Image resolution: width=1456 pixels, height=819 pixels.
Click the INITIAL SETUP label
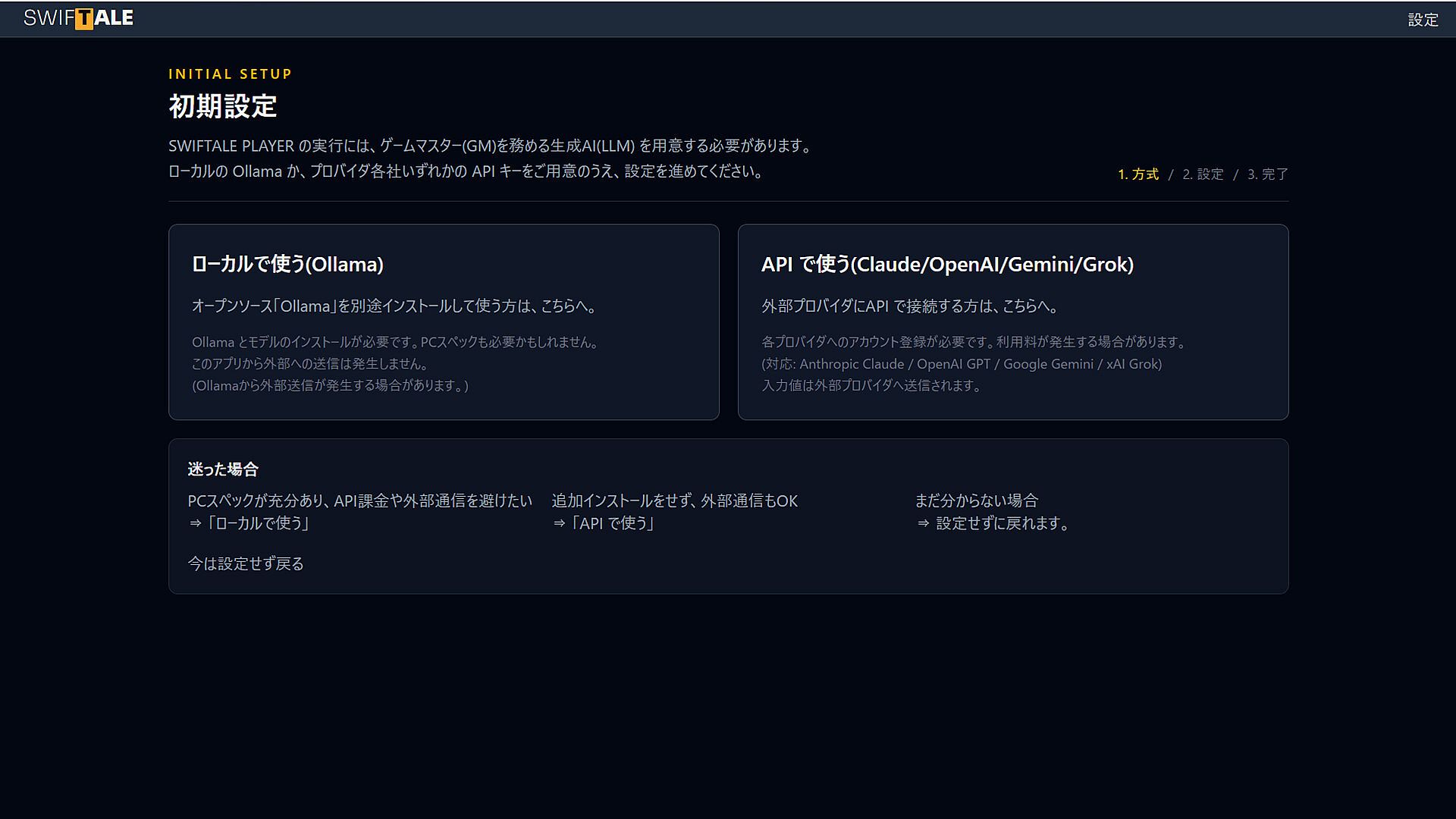(x=230, y=74)
